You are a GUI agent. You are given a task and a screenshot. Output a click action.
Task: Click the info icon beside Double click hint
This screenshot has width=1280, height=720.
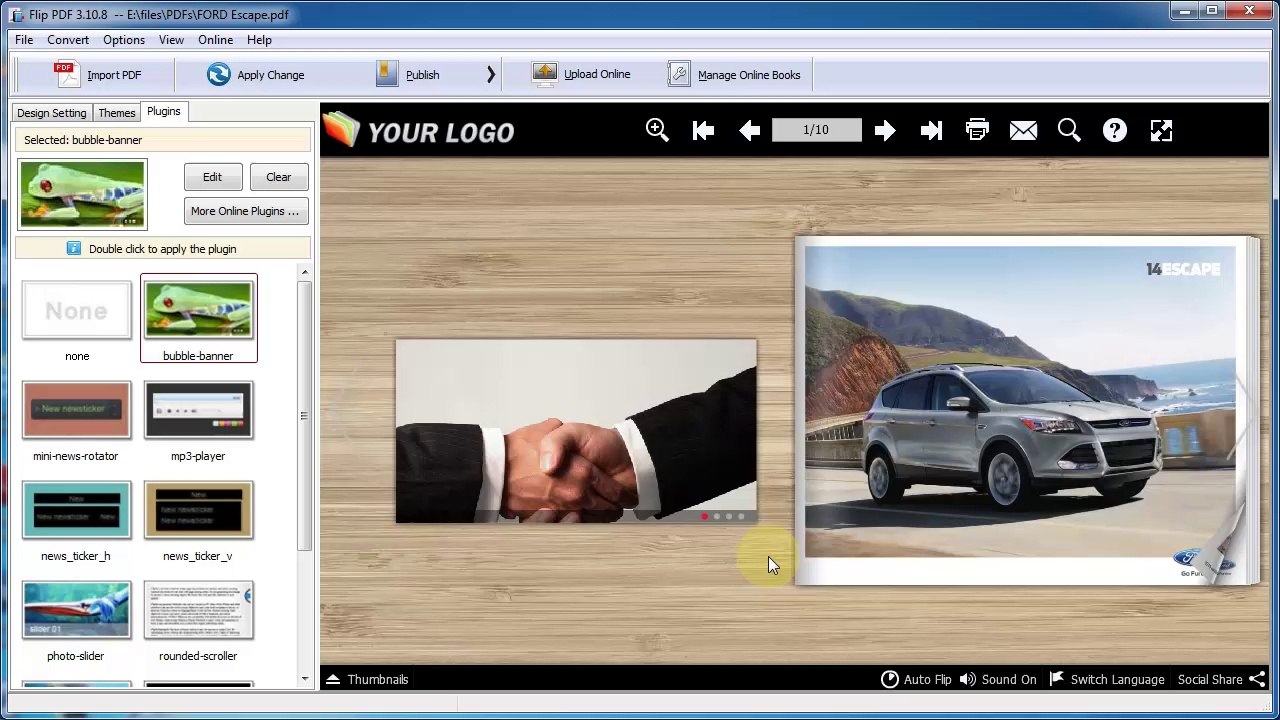tap(74, 248)
